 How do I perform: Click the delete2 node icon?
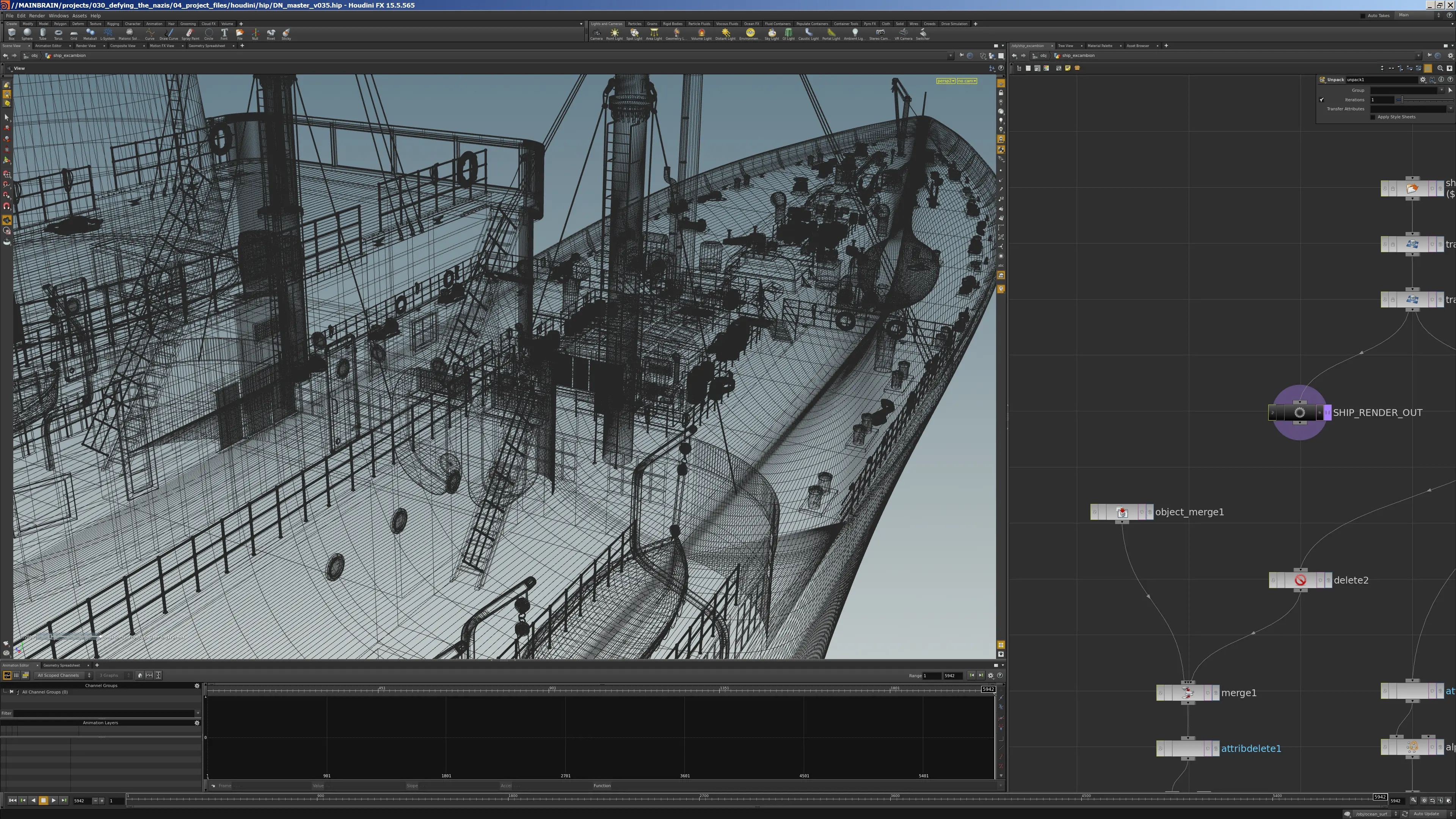(1300, 581)
